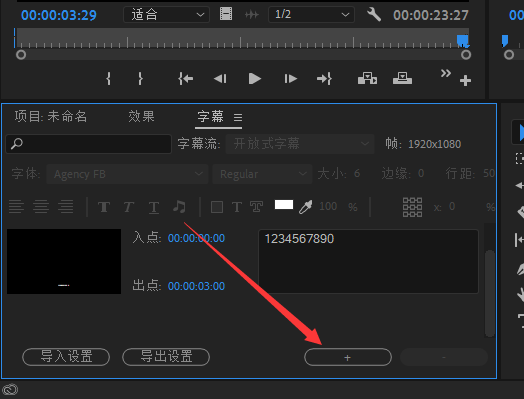Align caption text right
The width and height of the screenshot is (524, 399).
pyautogui.click(x=66, y=207)
